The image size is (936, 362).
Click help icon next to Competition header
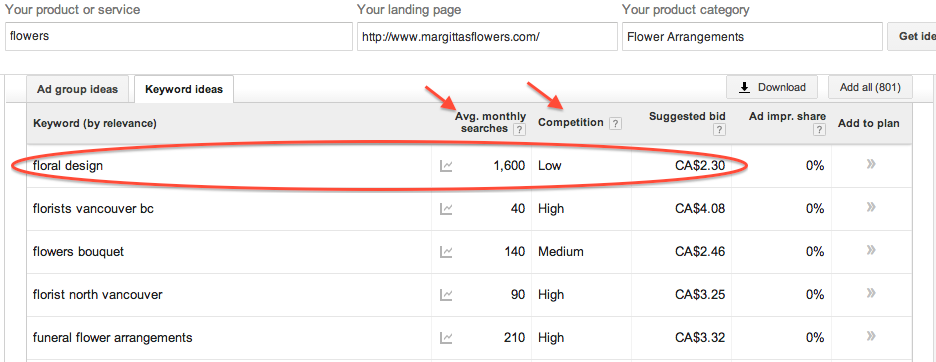click(615, 124)
